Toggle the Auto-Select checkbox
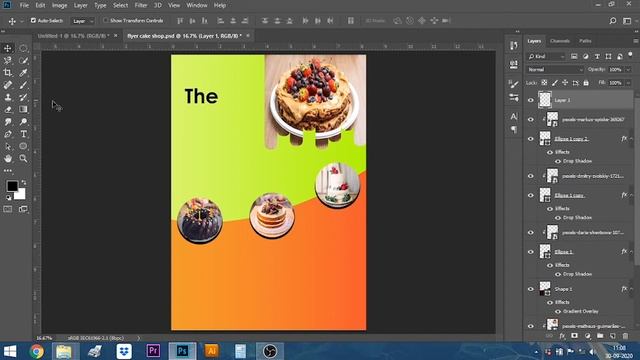The image size is (640, 360). (33, 20)
